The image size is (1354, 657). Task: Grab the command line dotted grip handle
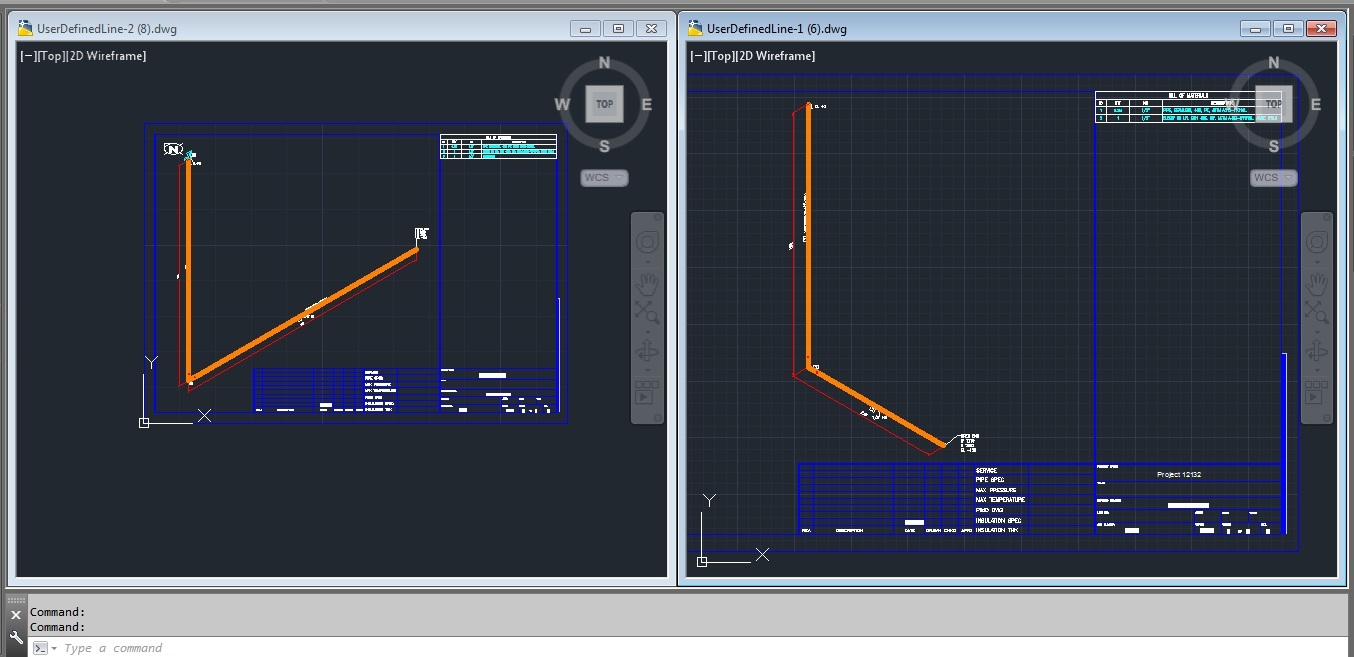pyautogui.click(x=16, y=600)
